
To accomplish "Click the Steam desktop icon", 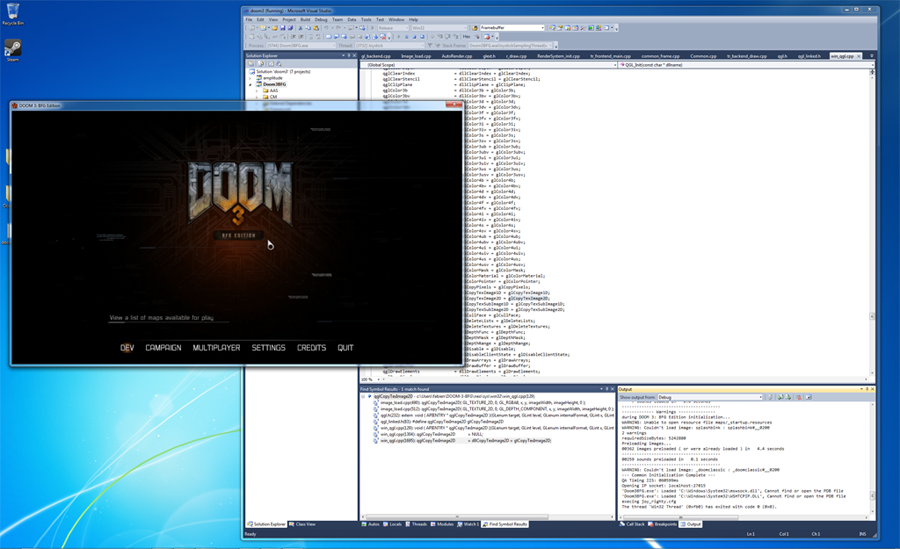I will (13, 50).
